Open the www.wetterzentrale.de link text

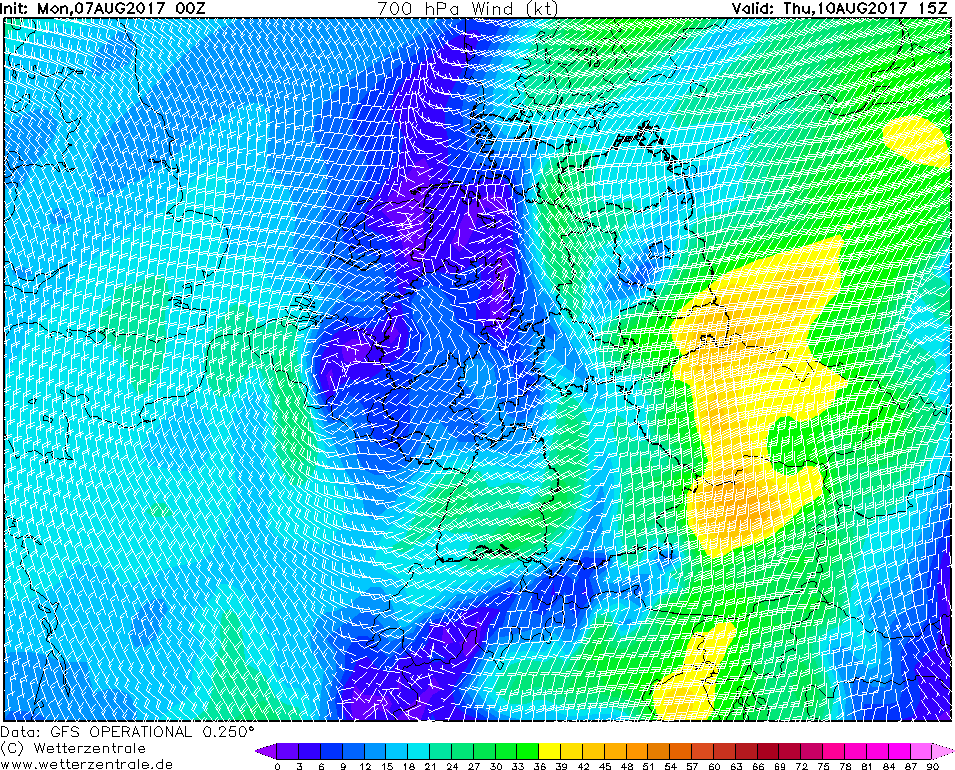coord(86,764)
